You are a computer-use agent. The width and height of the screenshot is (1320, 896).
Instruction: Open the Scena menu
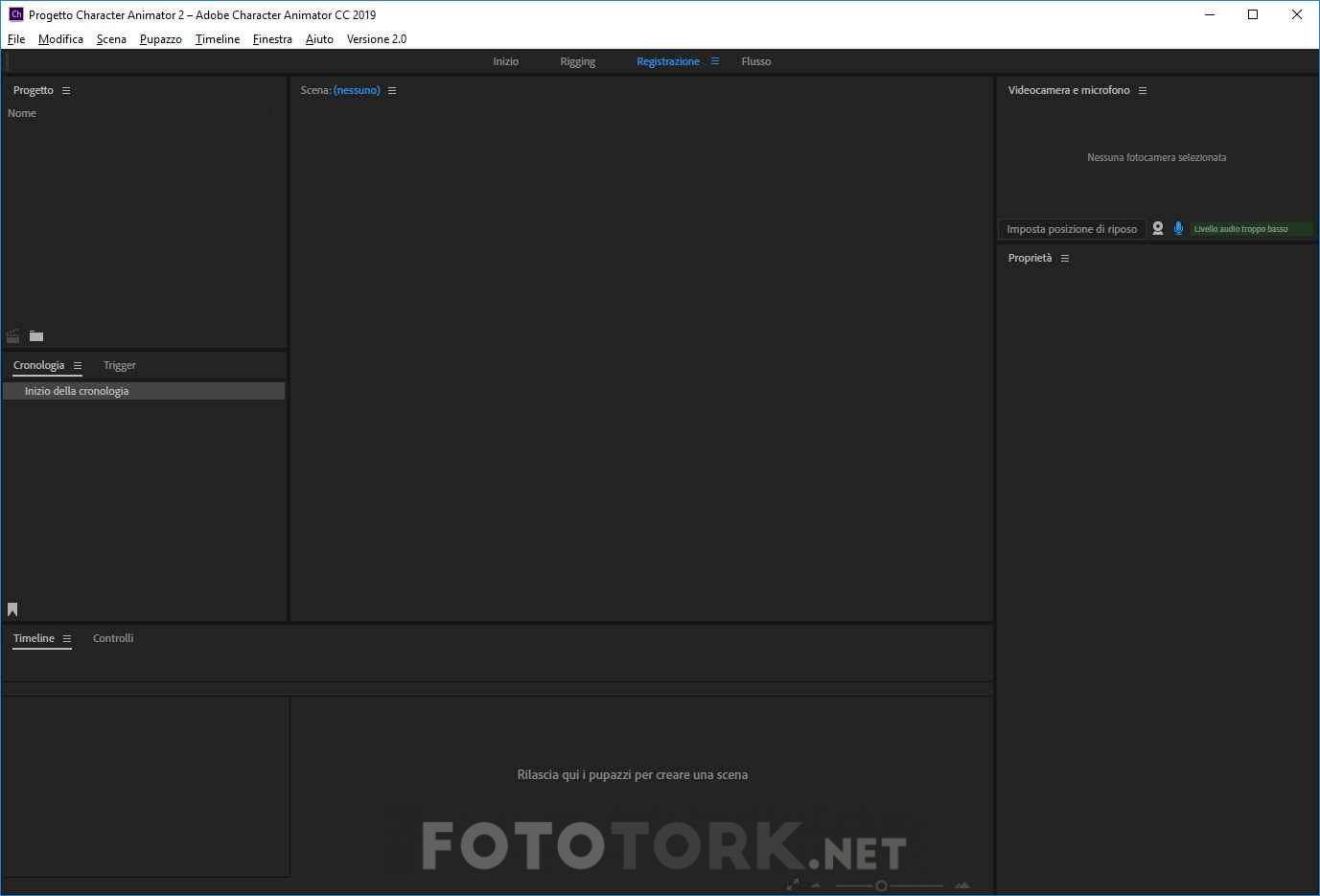click(111, 39)
